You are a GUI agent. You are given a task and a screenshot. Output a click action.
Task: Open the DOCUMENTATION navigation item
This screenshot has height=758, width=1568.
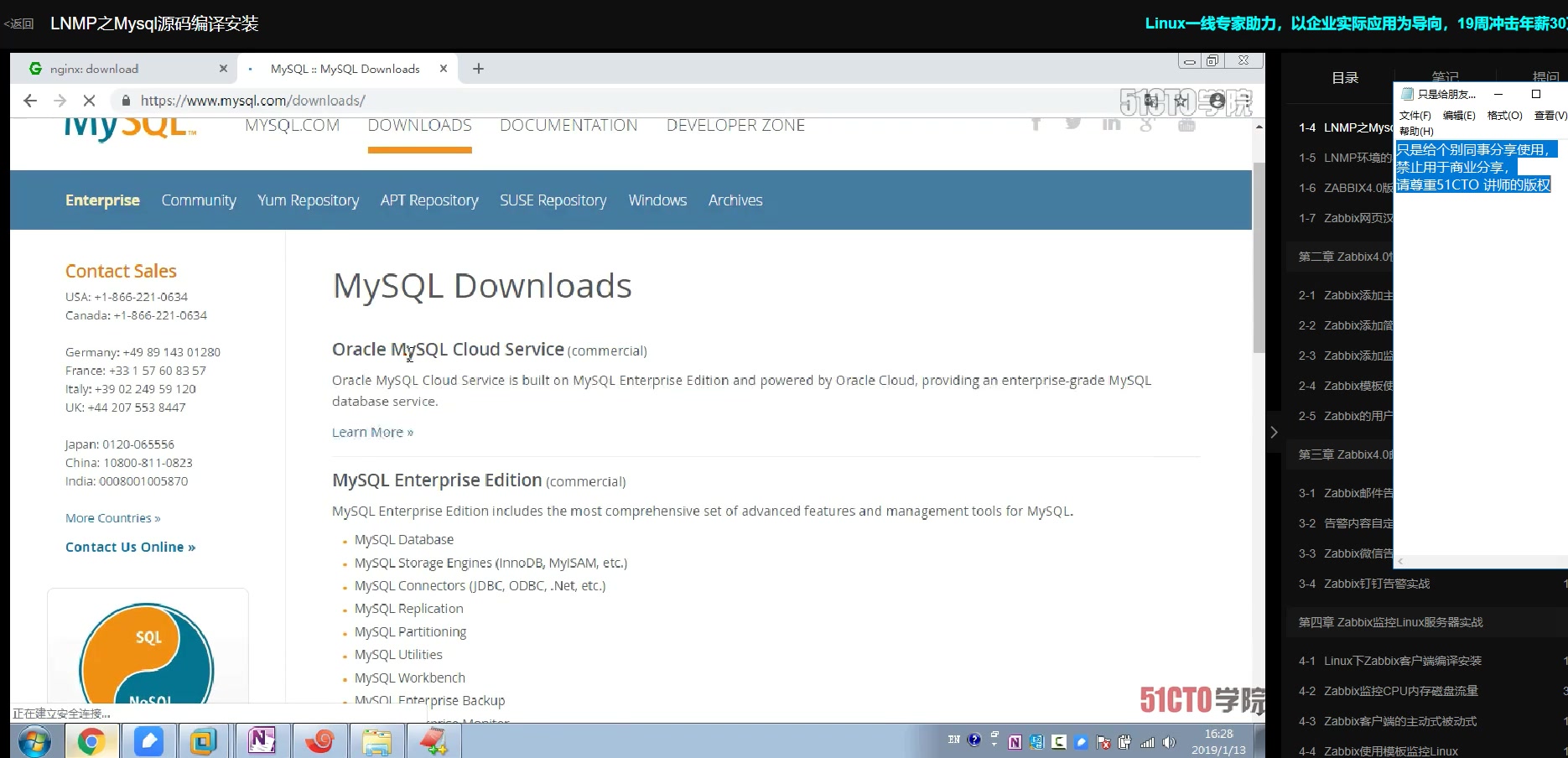(569, 126)
